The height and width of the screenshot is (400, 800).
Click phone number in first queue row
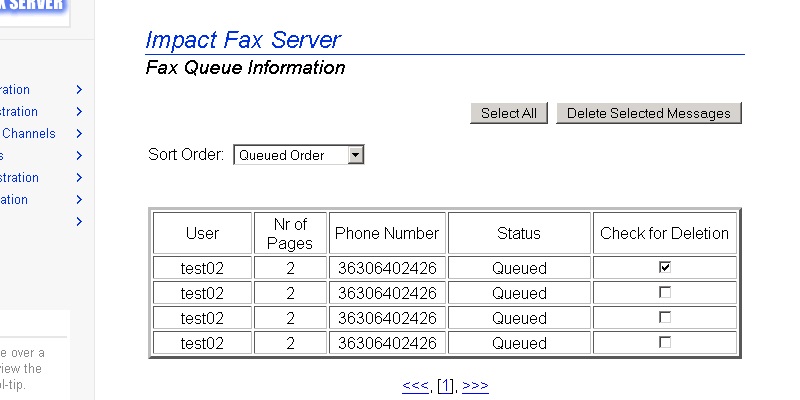click(x=387, y=268)
